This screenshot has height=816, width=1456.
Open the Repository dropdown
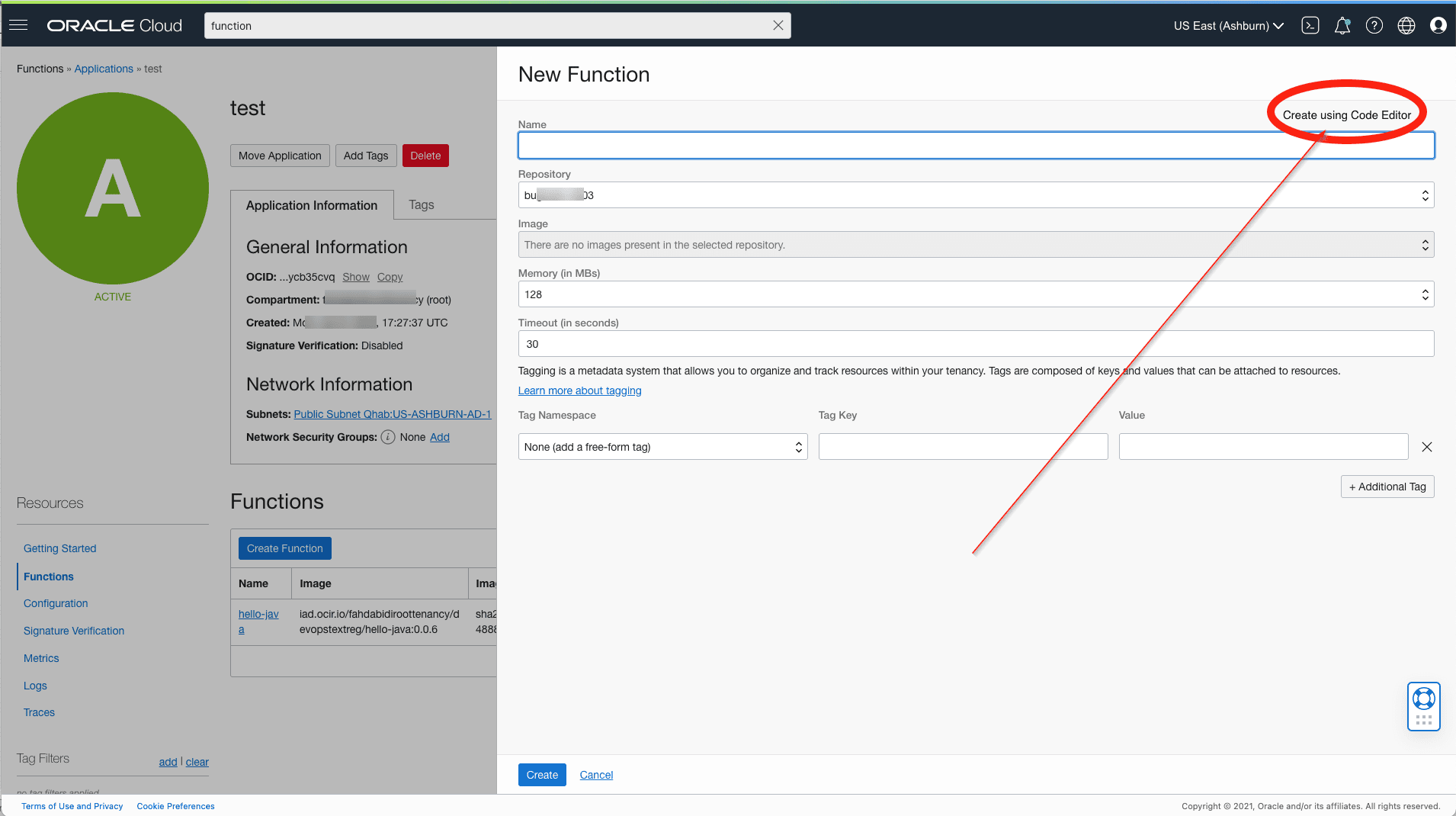click(976, 195)
